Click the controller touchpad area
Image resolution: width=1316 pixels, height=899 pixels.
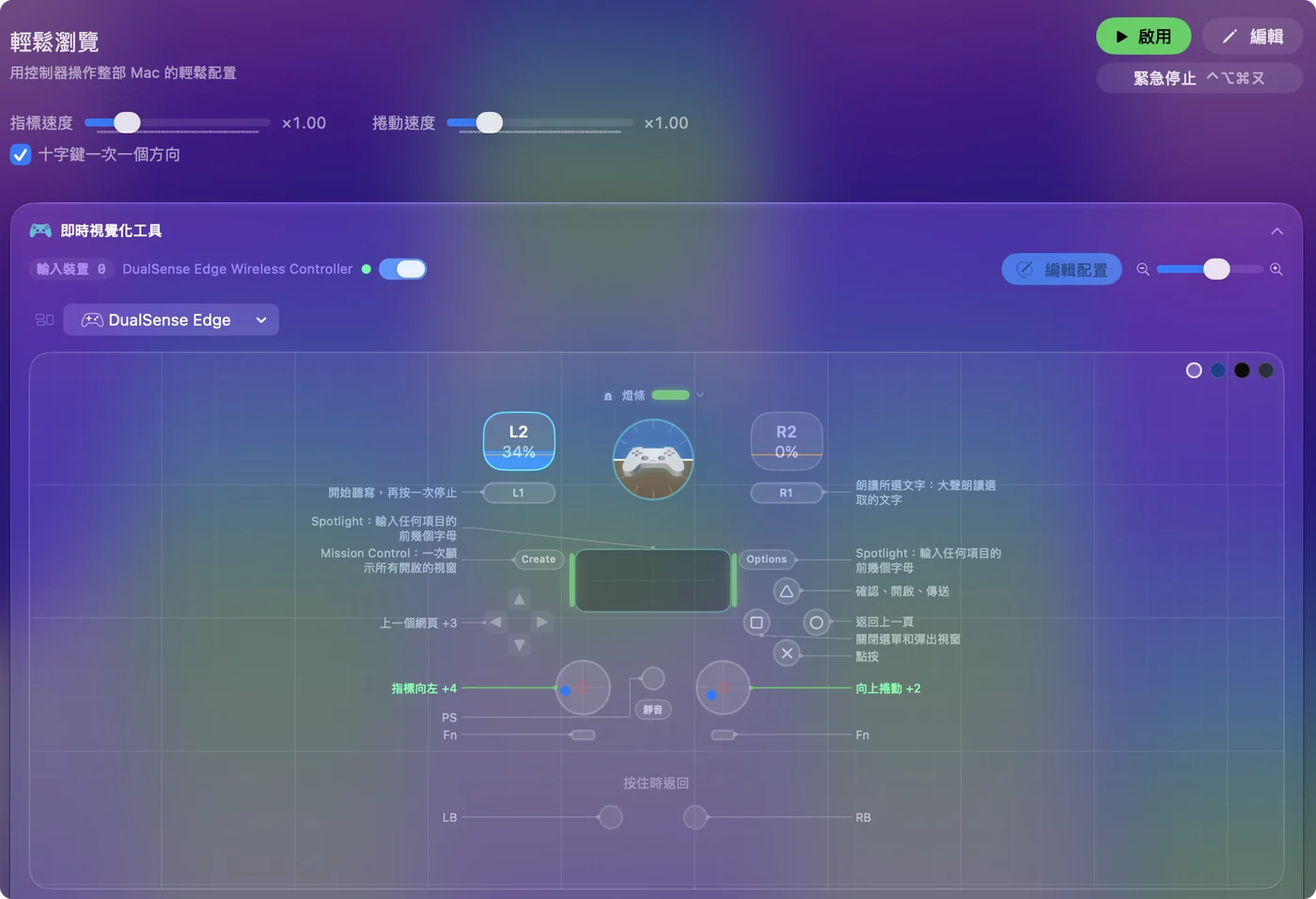pyautogui.click(x=653, y=580)
